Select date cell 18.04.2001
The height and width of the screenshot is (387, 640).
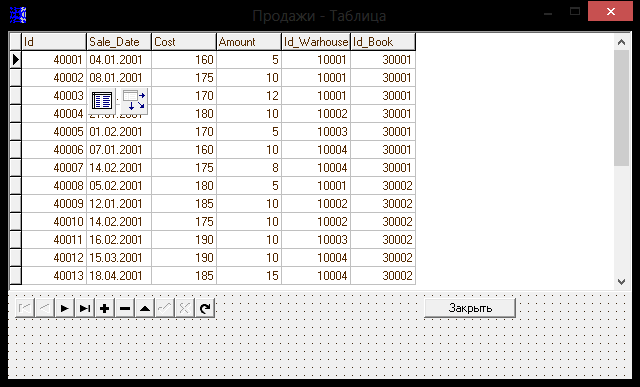119,275
